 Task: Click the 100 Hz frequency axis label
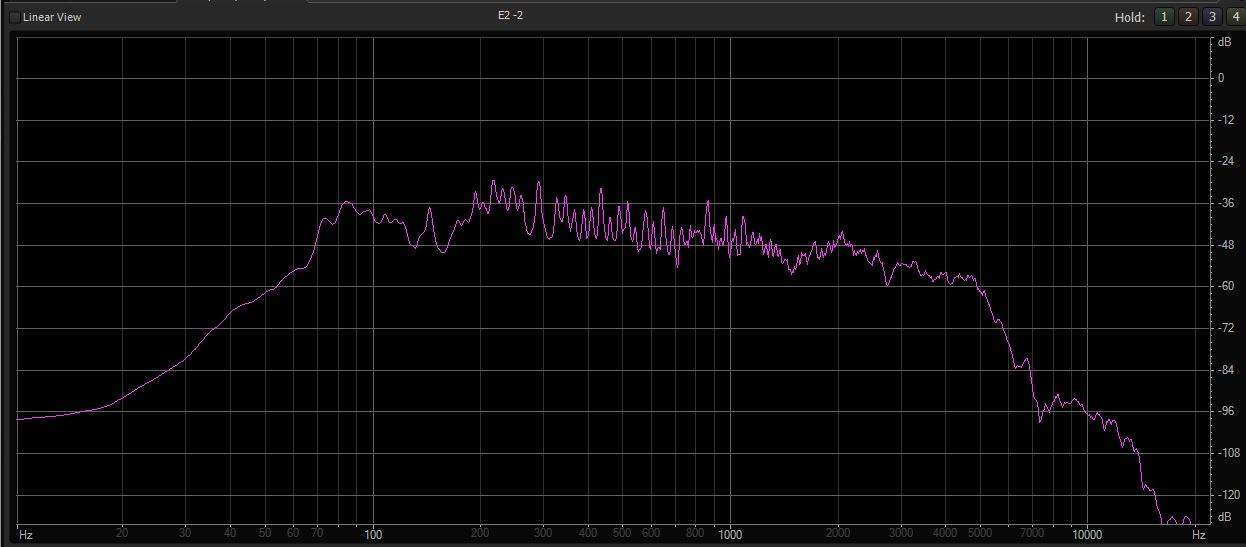coord(373,535)
